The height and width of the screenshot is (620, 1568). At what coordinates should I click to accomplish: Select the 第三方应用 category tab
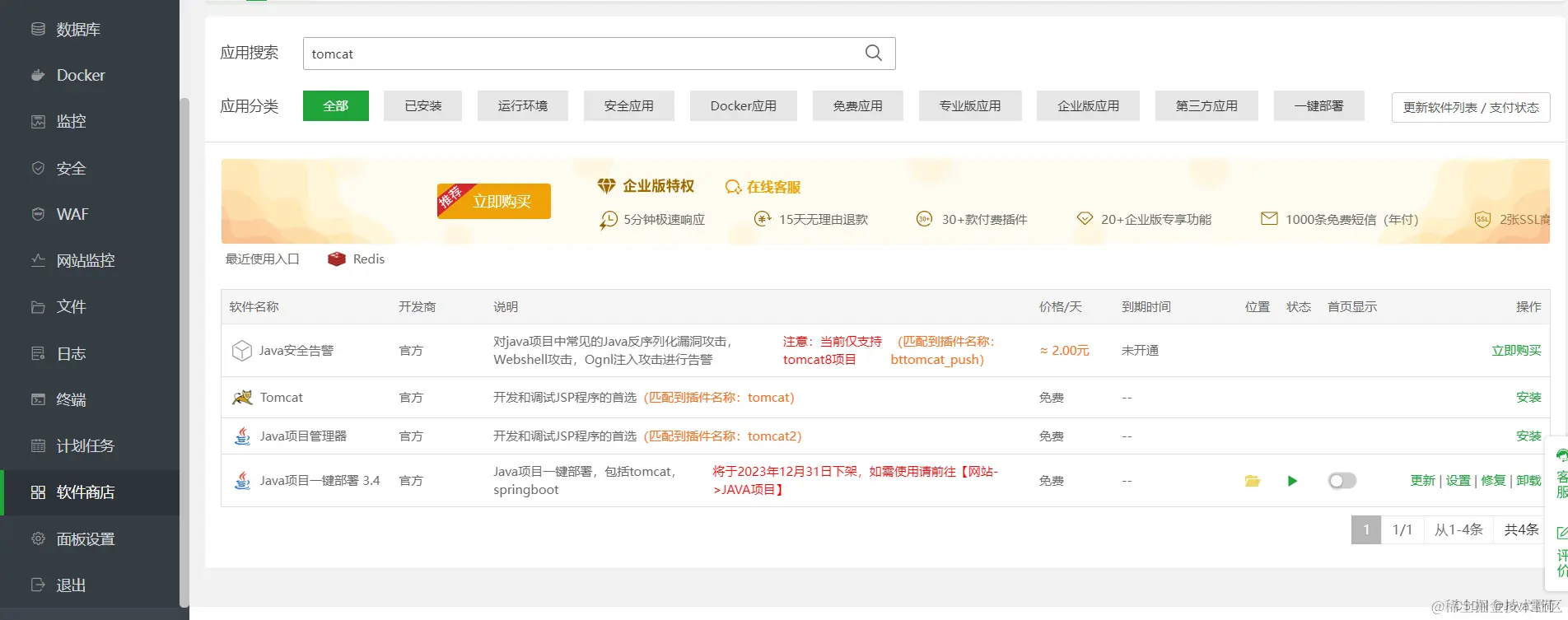[1206, 105]
